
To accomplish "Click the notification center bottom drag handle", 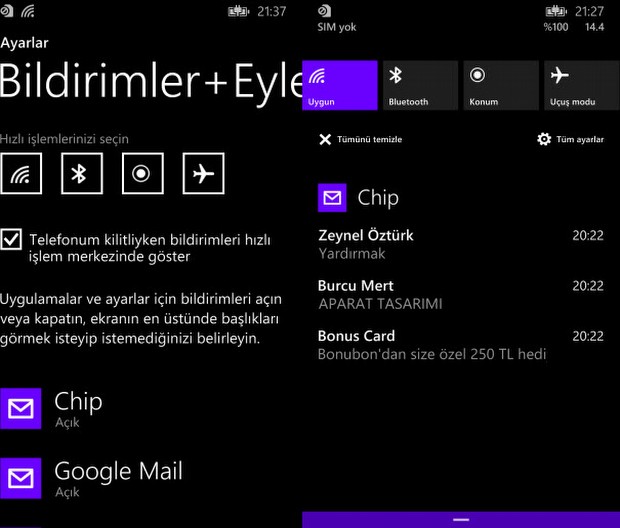I will tap(461, 520).
